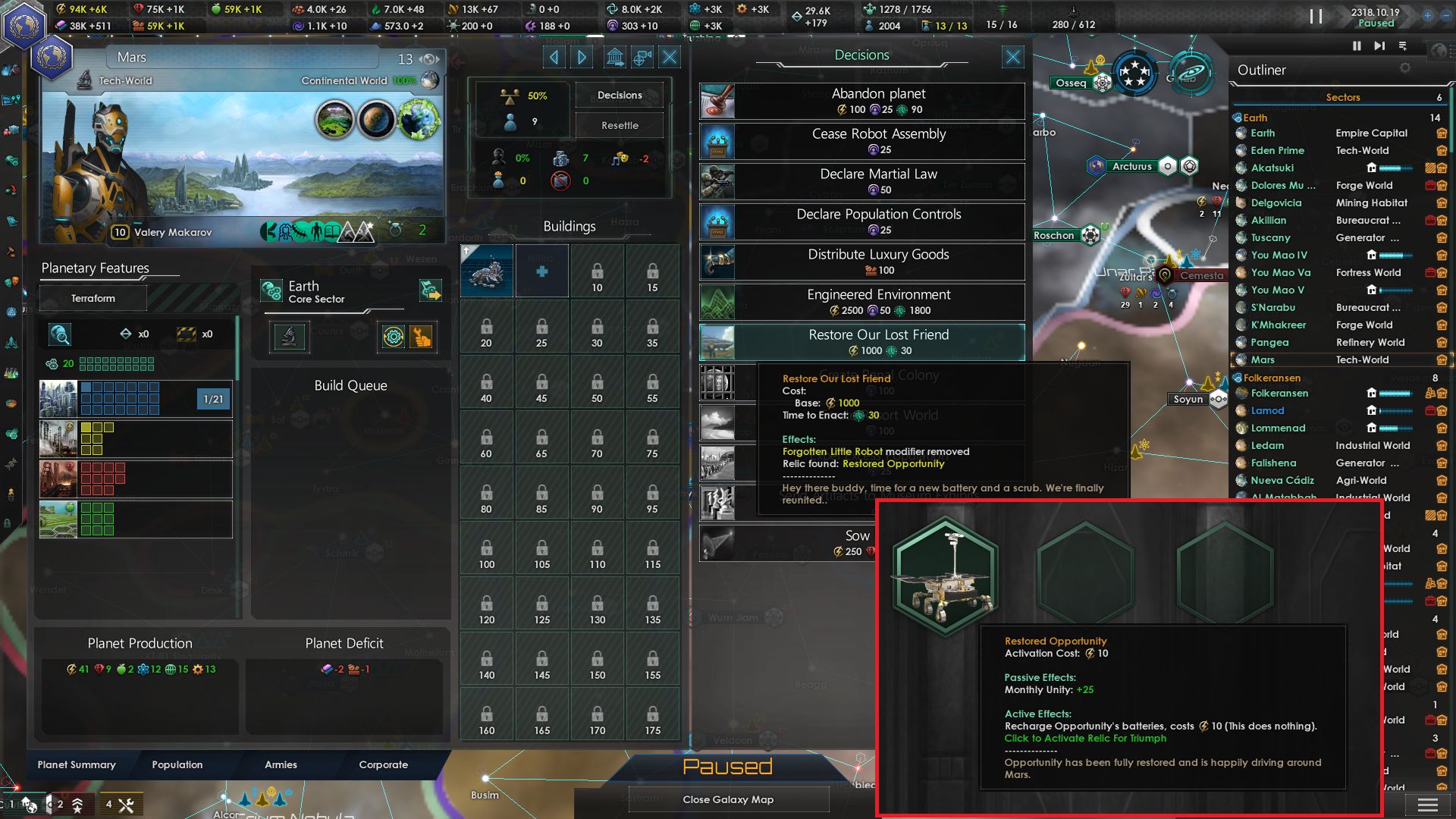Switch to the Population tab

(177, 764)
